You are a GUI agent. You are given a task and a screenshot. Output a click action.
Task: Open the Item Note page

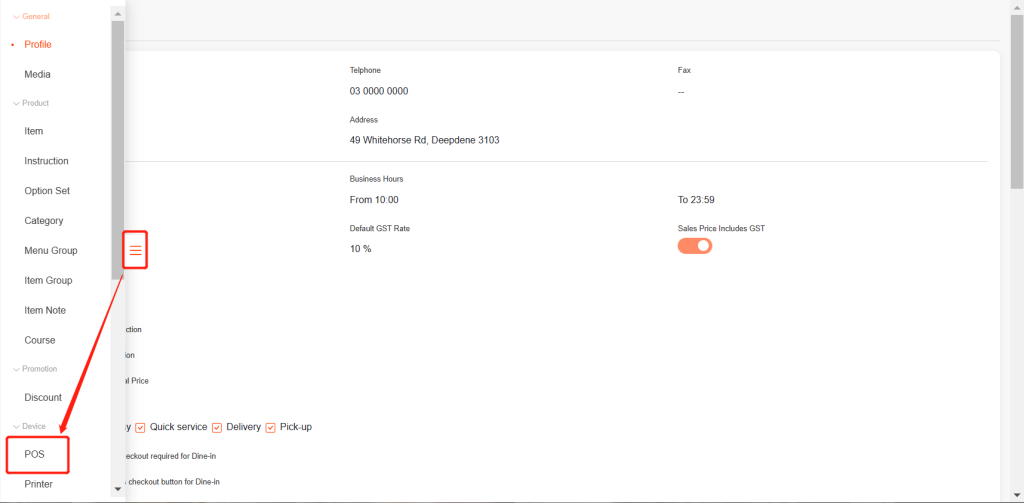pyautogui.click(x=45, y=311)
